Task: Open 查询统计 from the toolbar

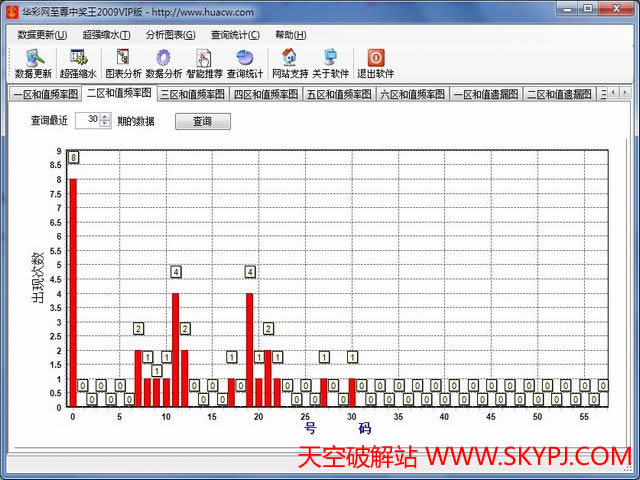Action: tap(245, 63)
